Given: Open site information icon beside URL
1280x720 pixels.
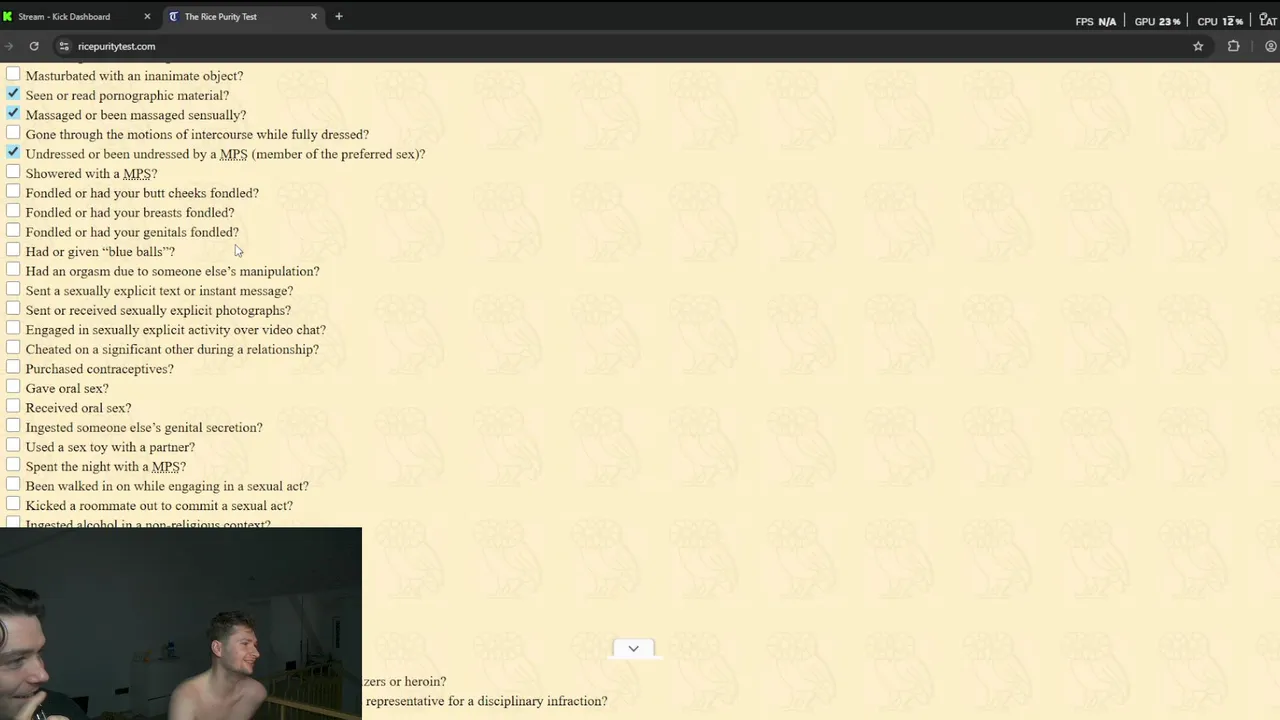Looking at the screenshot, I should coord(64,46).
